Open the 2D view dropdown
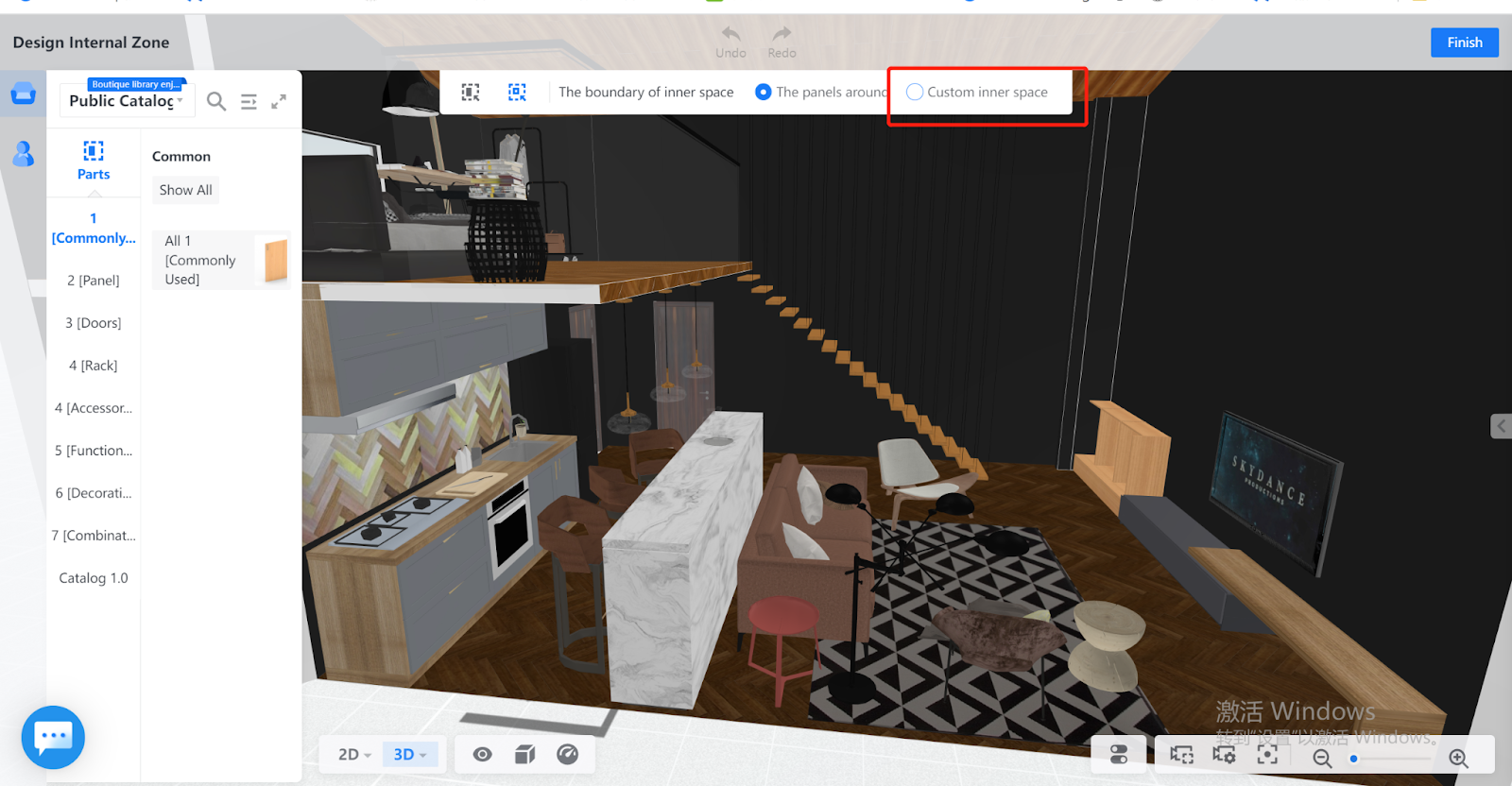1512x786 pixels. pyautogui.click(x=354, y=754)
